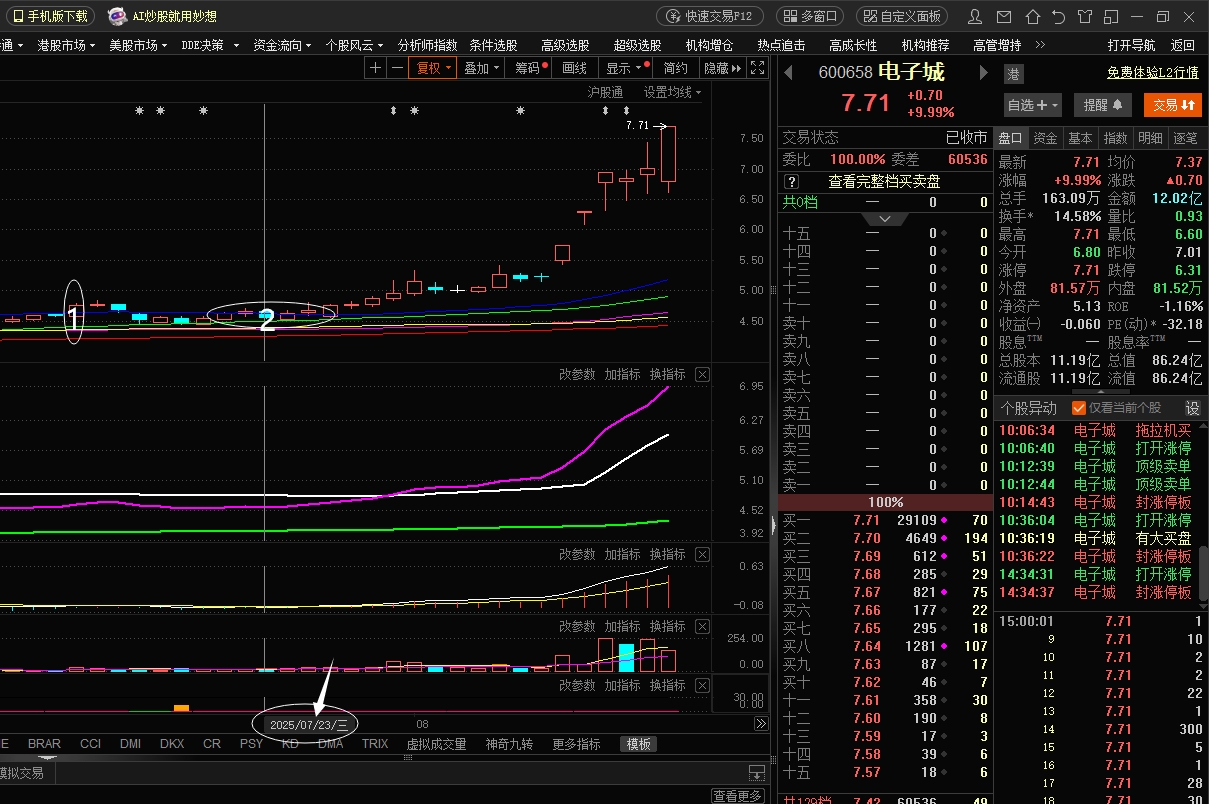Toggle the 简约 simple mode
Image resolution: width=1209 pixels, height=804 pixels.
[x=676, y=68]
